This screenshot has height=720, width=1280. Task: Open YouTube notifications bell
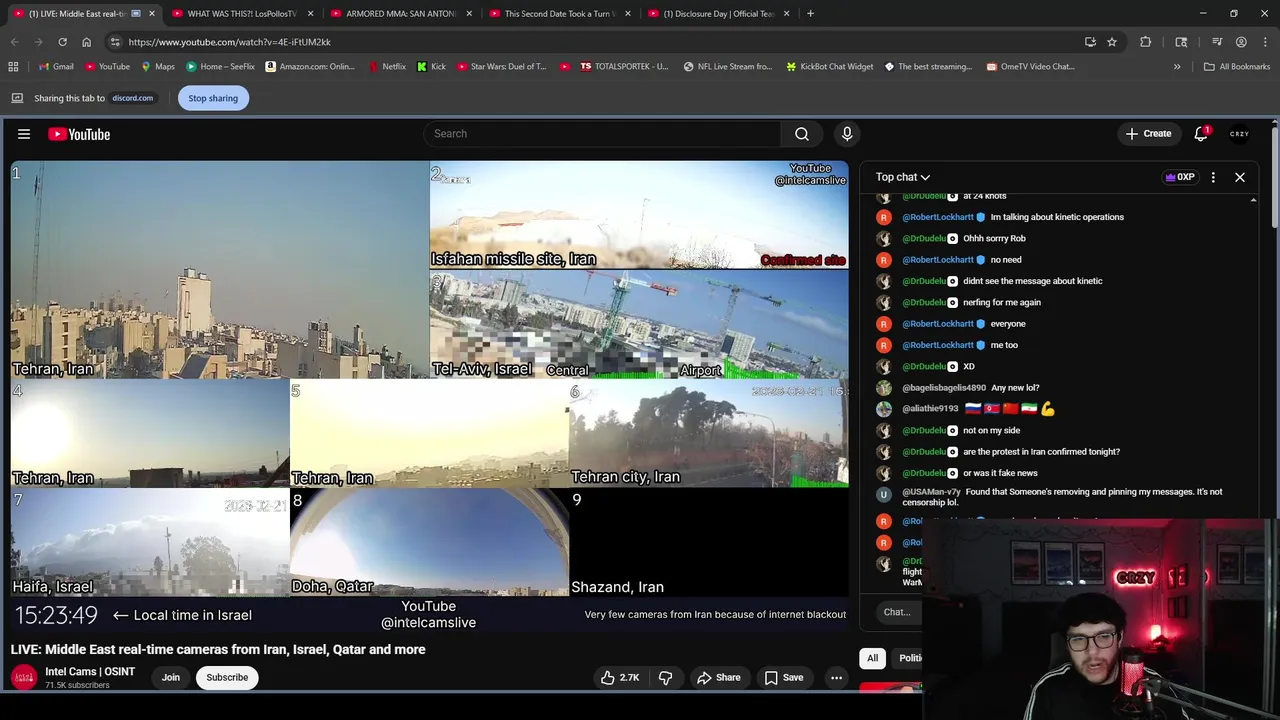coord(1201,134)
